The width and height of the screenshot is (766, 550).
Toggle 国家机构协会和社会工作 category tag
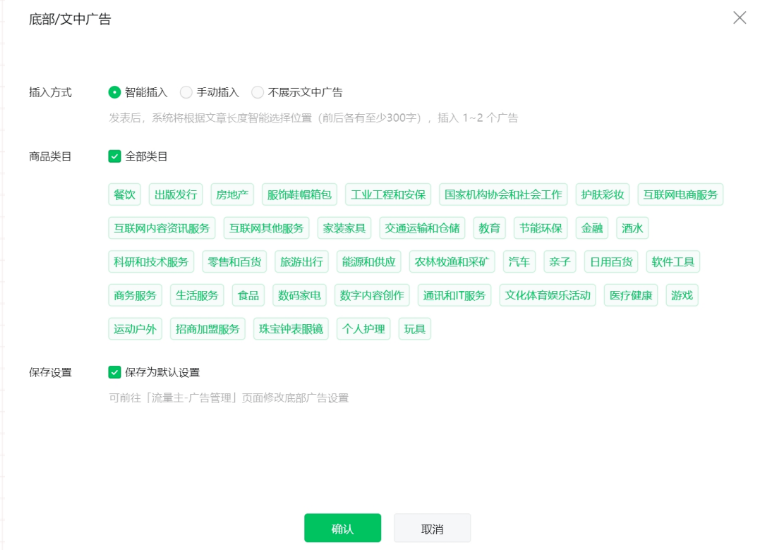[503, 194]
